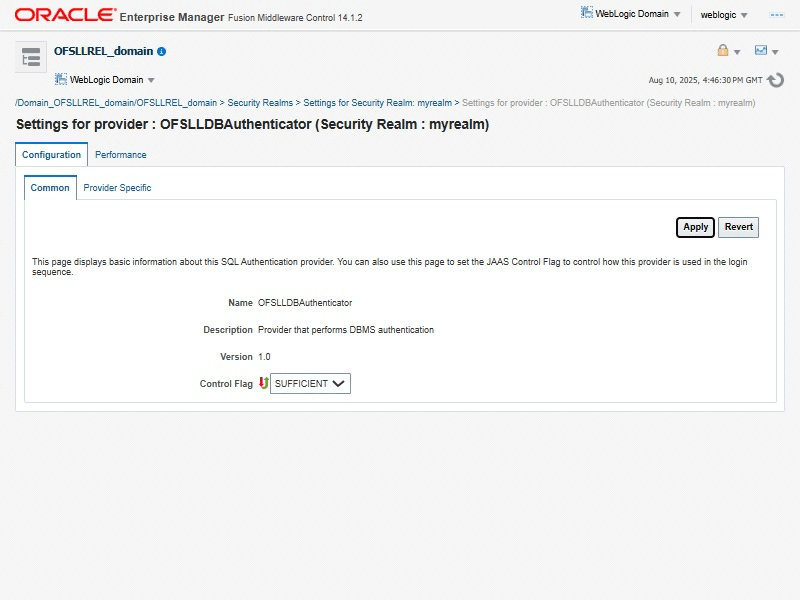Screen dimensions: 800x600
Task: Switch to the Provider Specific subtab
Action: point(117,188)
